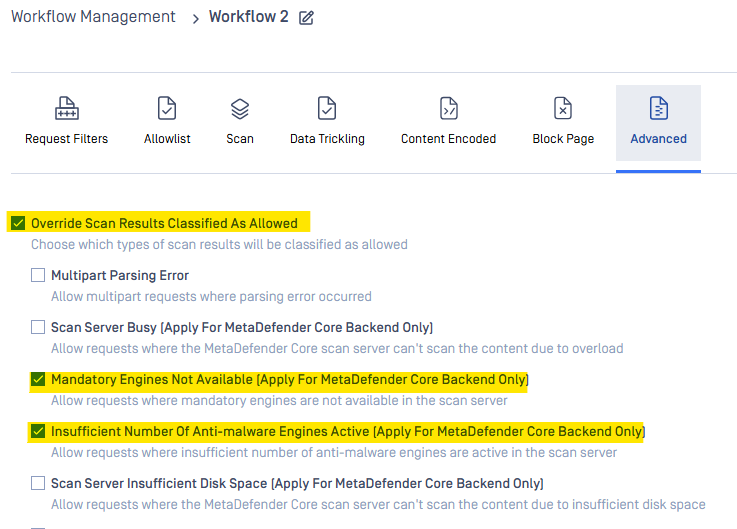Check Scan Server Insufficient Disk Space
The height and width of the screenshot is (529, 737).
38,483
